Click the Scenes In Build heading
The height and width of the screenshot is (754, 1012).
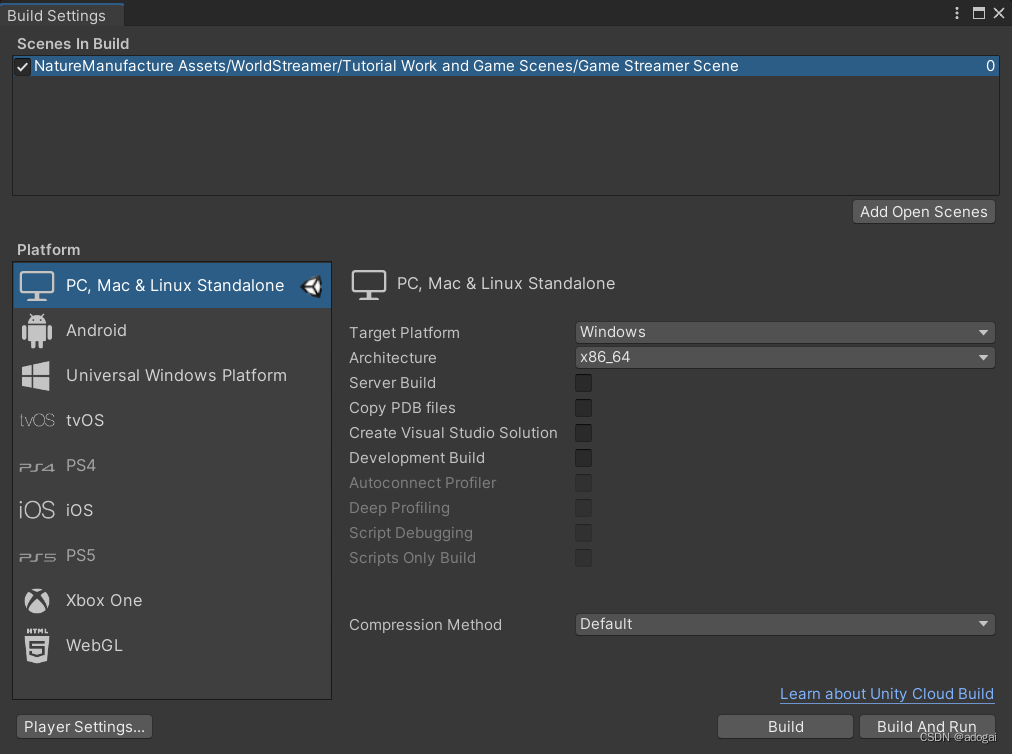[73, 44]
